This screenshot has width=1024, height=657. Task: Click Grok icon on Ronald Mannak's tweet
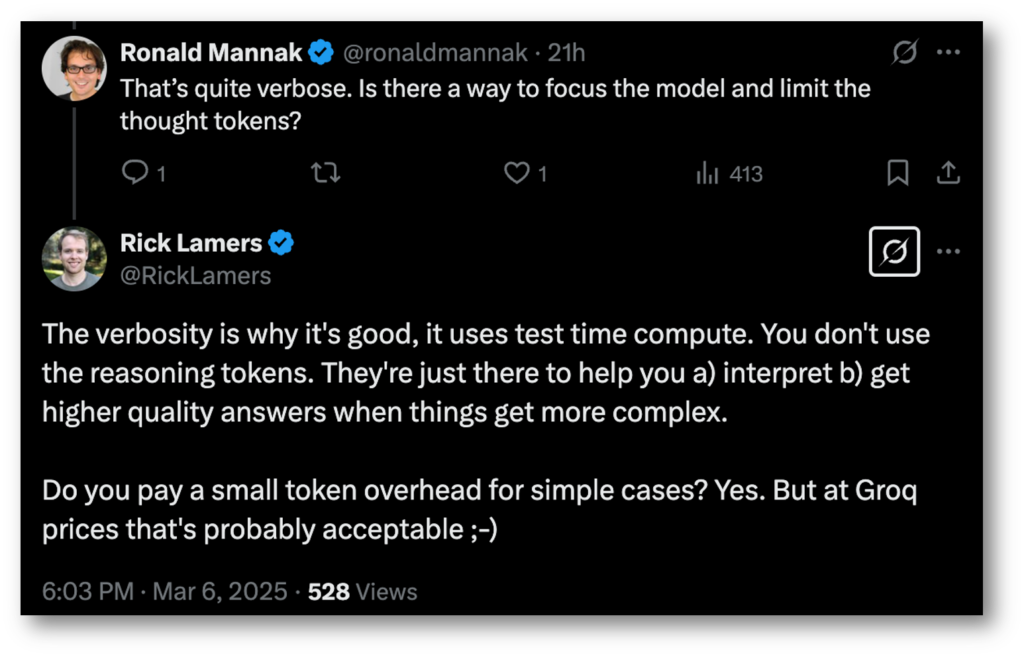(x=904, y=52)
